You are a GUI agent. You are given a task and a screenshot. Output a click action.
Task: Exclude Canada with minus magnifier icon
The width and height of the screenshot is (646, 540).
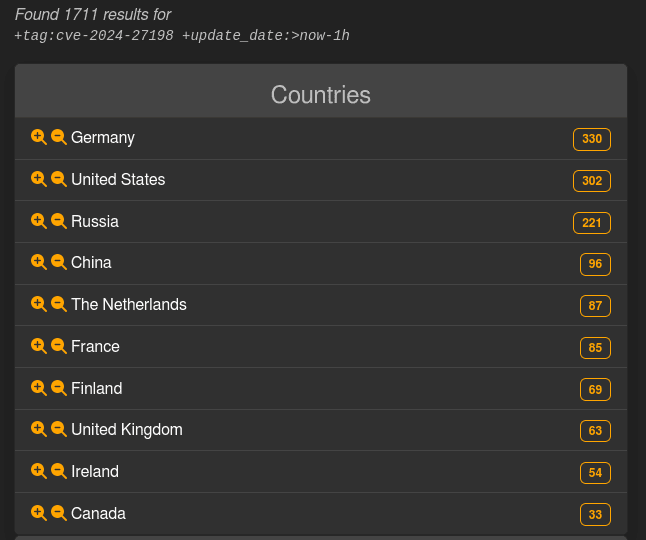[x=58, y=513]
